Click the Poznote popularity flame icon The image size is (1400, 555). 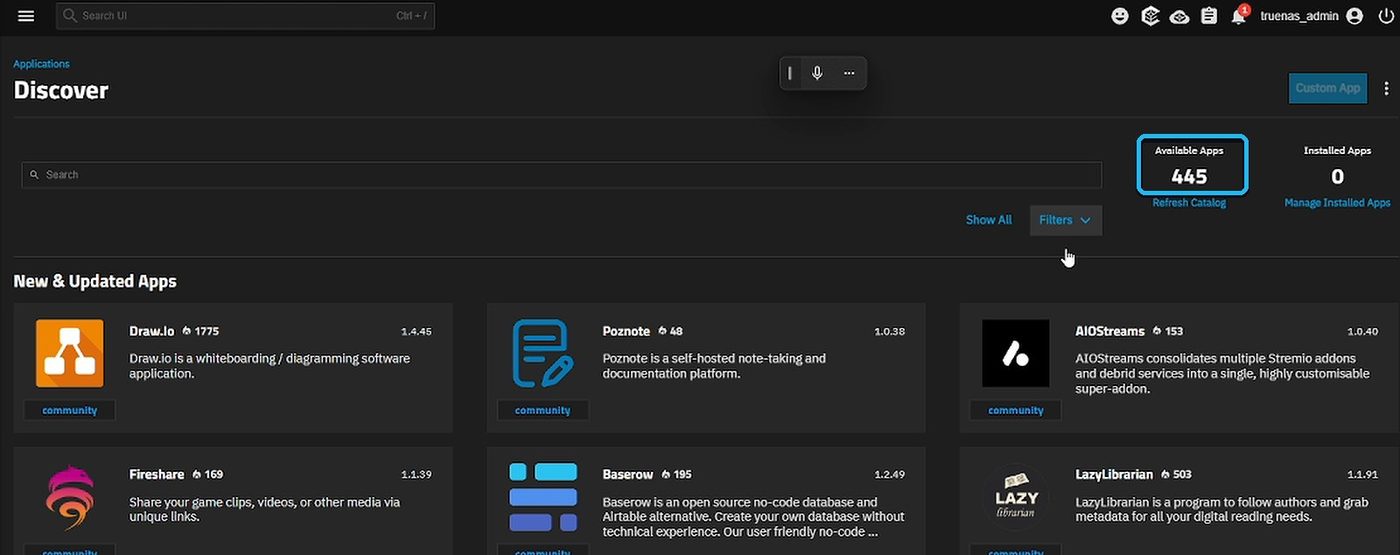(x=662, y=331)
